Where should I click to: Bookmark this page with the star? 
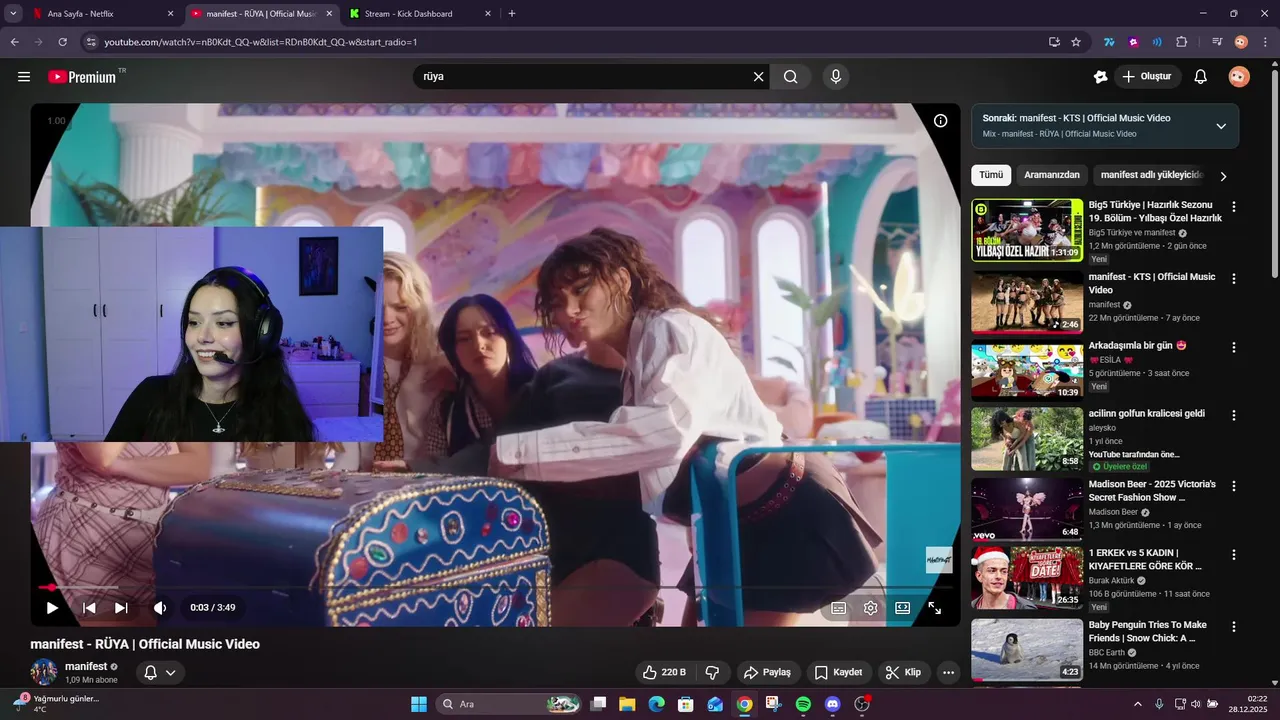(x=1076, y=42)
